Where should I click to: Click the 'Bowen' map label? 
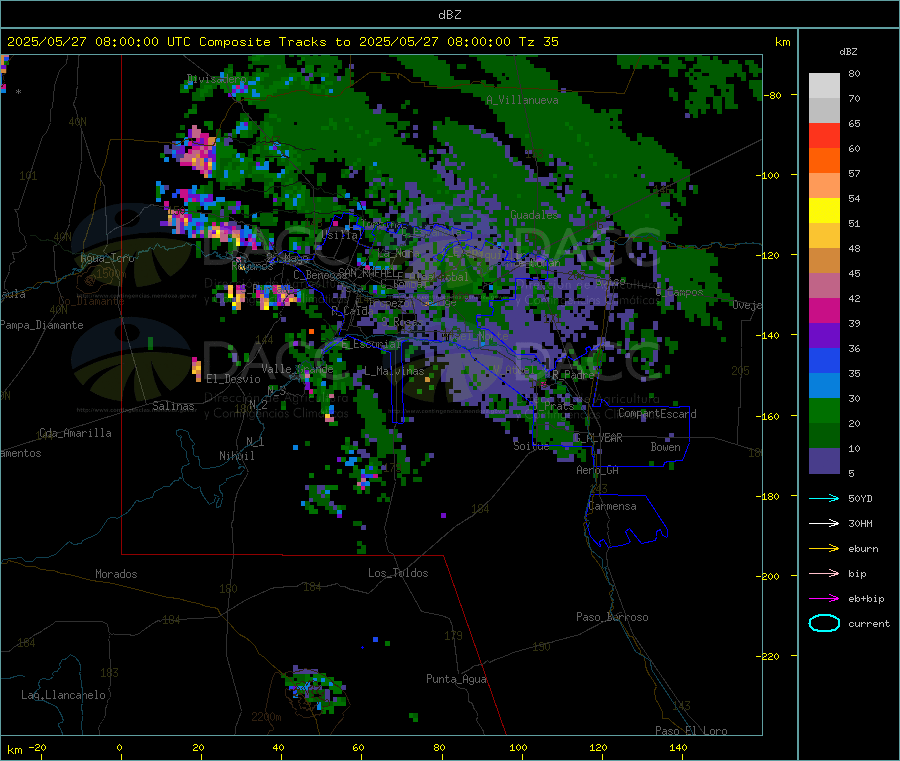[665, 447]
